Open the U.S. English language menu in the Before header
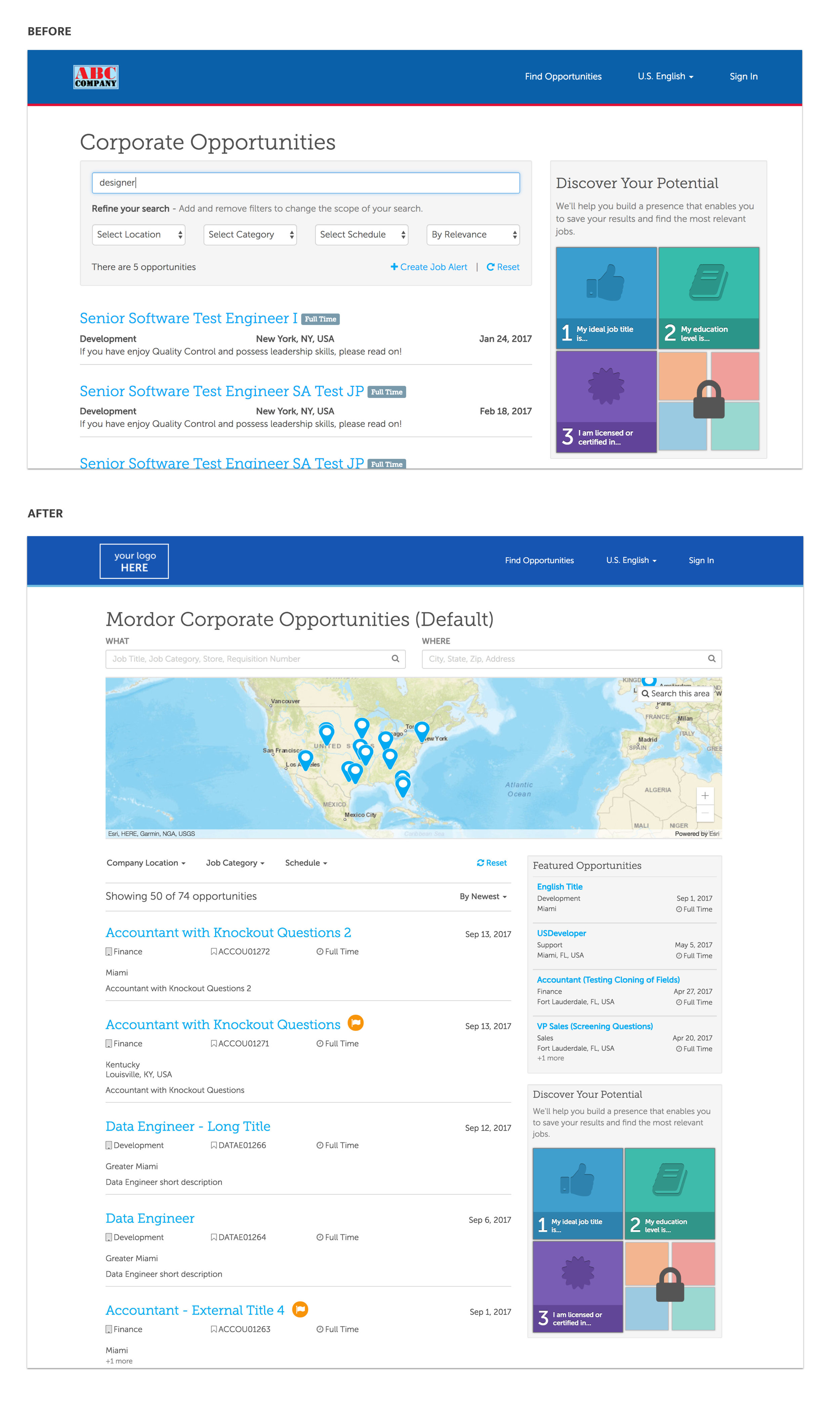Viewport: 840px width, 1407px height. tap(666, 76)
